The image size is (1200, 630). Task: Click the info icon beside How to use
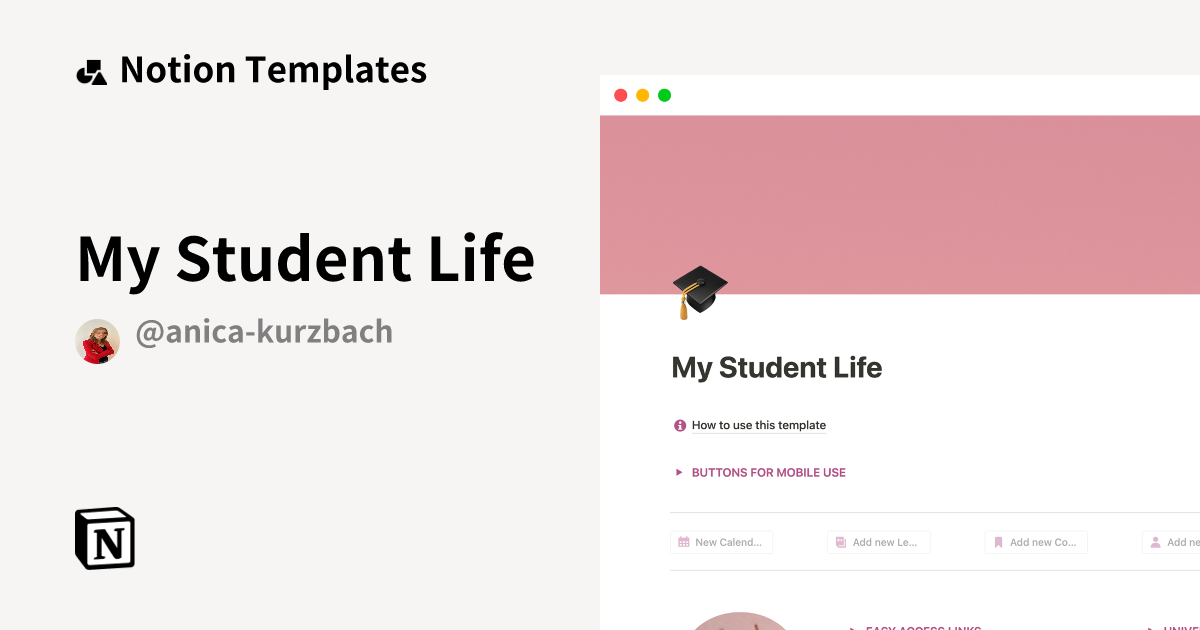679,425
